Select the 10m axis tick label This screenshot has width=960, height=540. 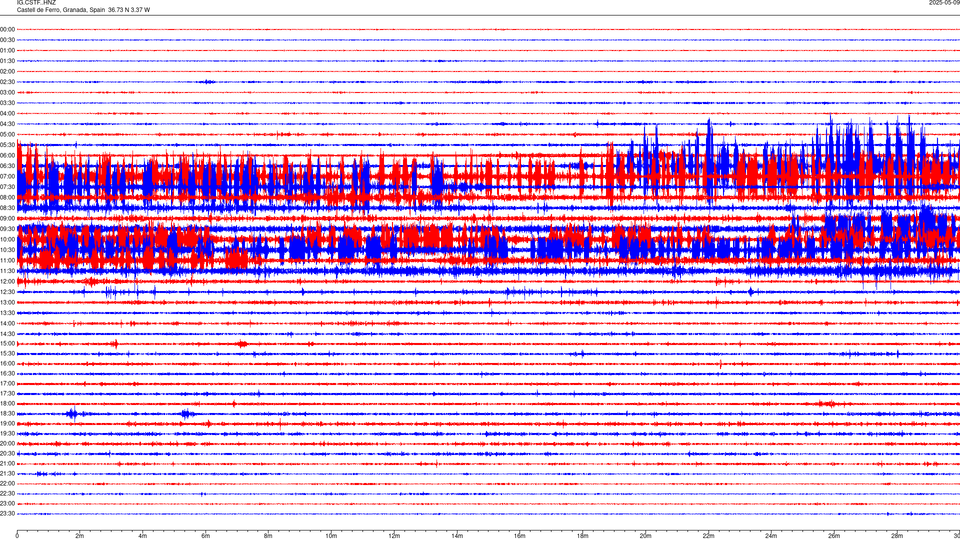click(x=331, y=536)
